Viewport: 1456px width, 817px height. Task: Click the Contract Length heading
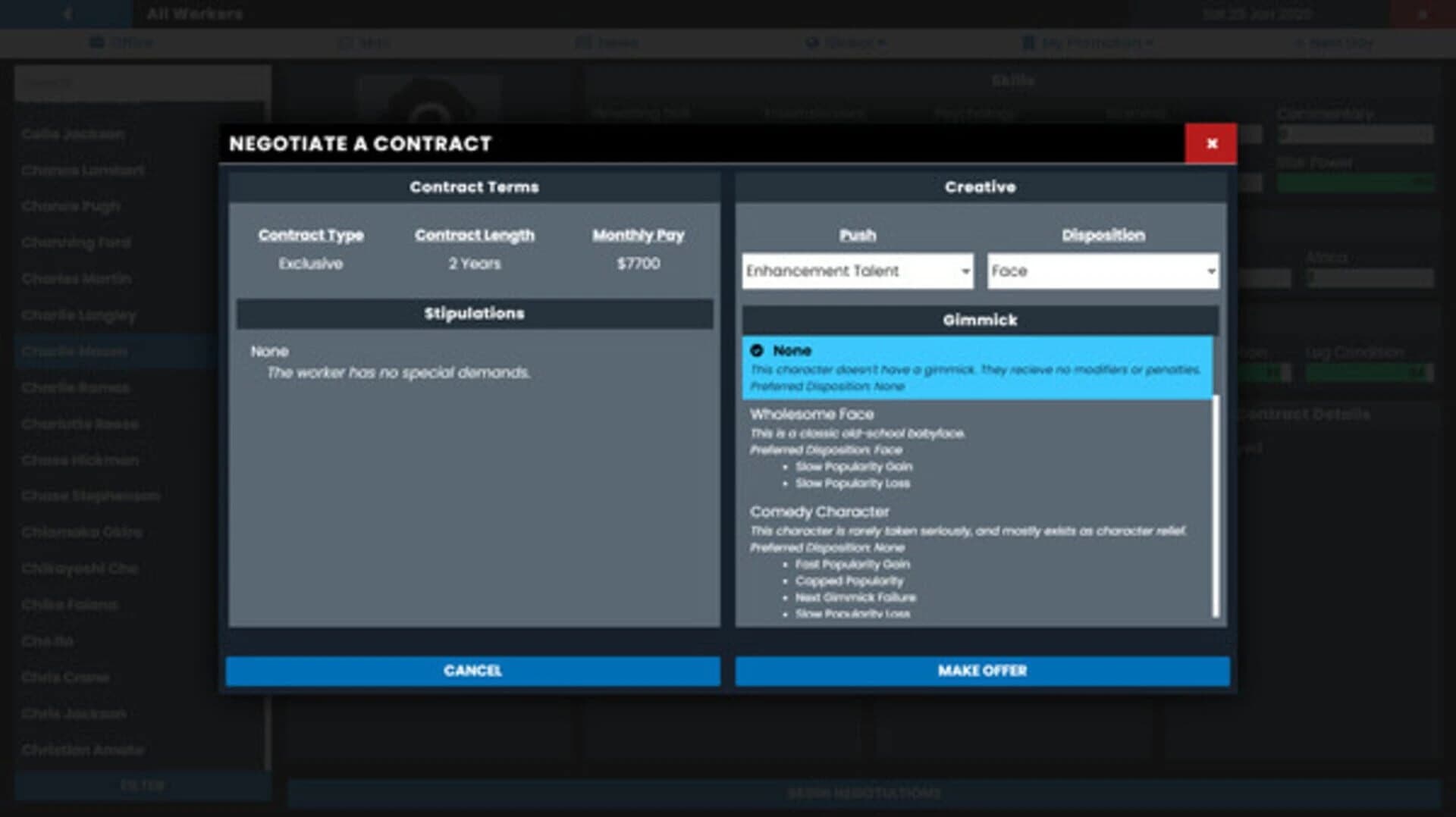tap(474, 235)
